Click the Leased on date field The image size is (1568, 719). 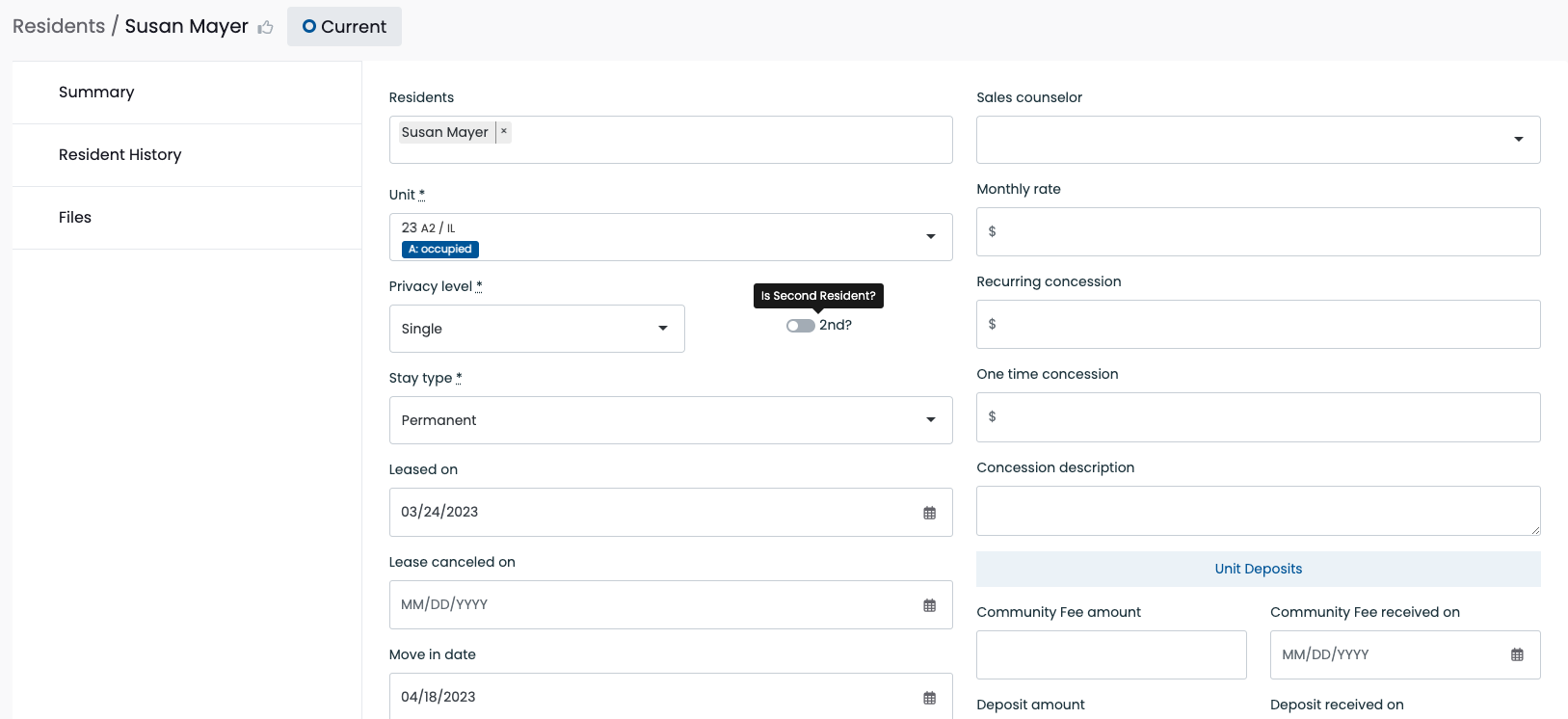[x=671, y=513]
